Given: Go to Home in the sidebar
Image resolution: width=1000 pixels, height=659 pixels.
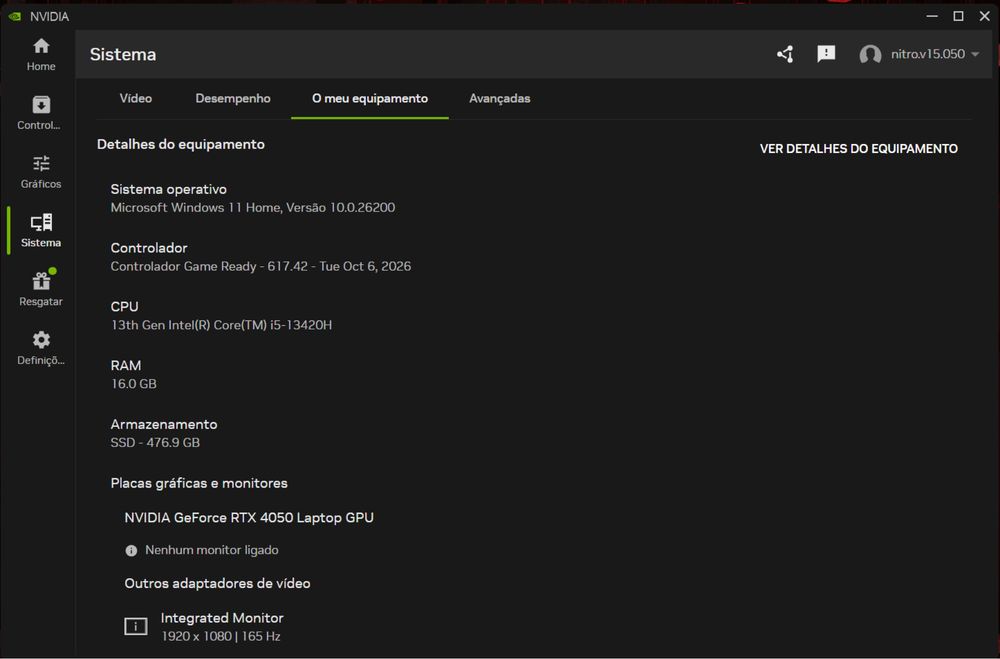Looking at the screenshot, I should [x=41, y=54].
